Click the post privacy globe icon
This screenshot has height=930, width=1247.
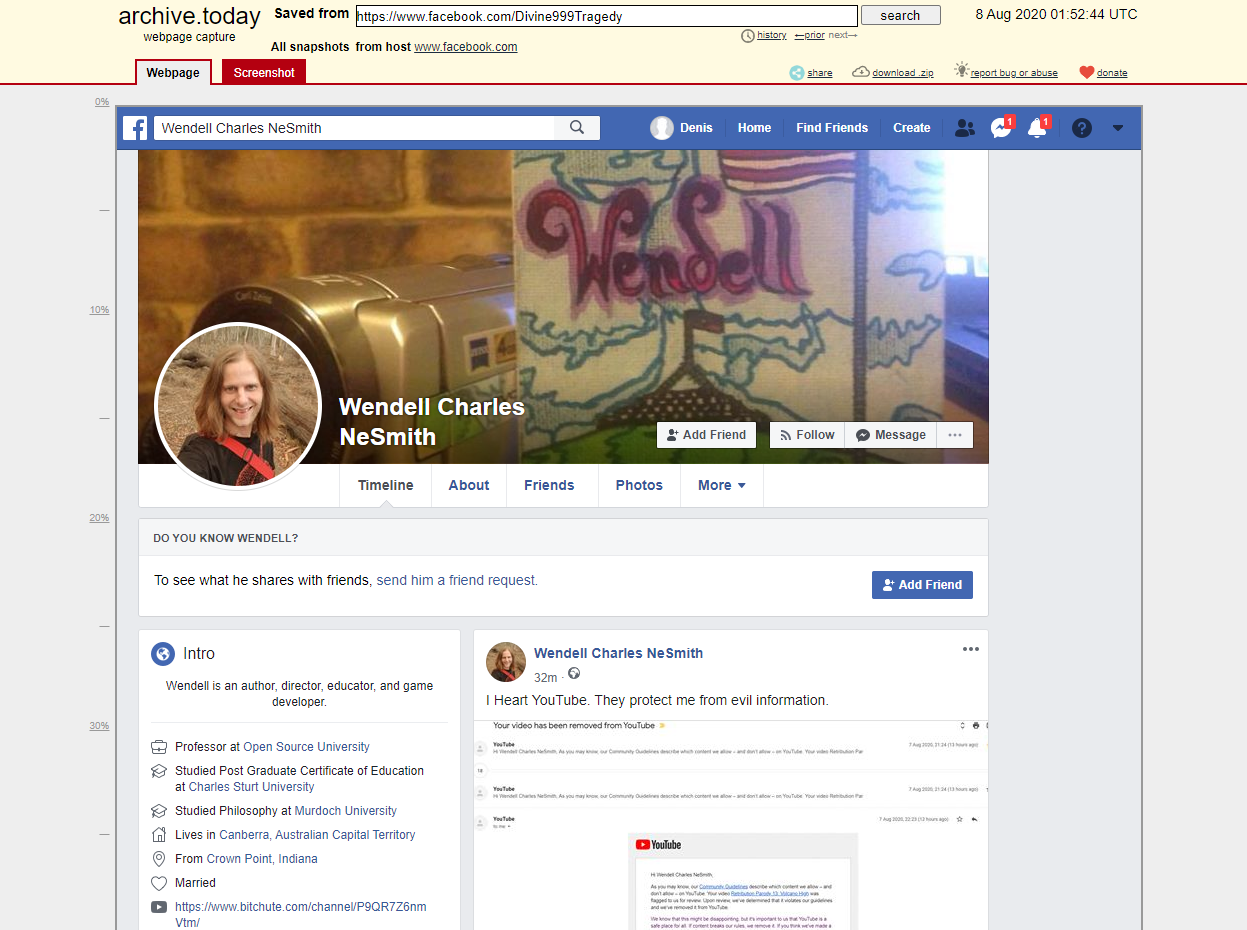pyautogui.click(x=574, y=674)
